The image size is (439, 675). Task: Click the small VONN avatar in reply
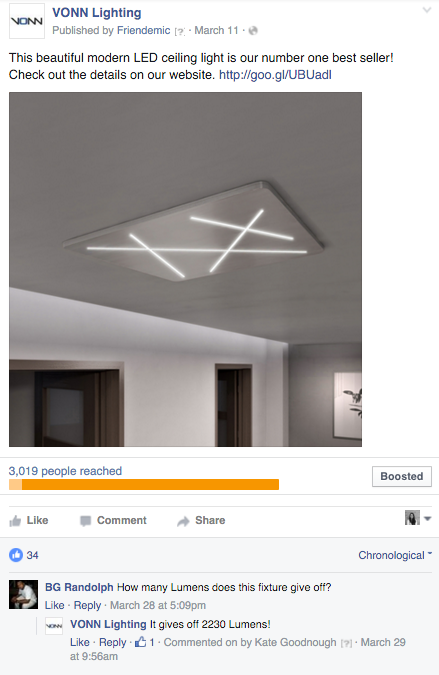click(x=54, y=626)
